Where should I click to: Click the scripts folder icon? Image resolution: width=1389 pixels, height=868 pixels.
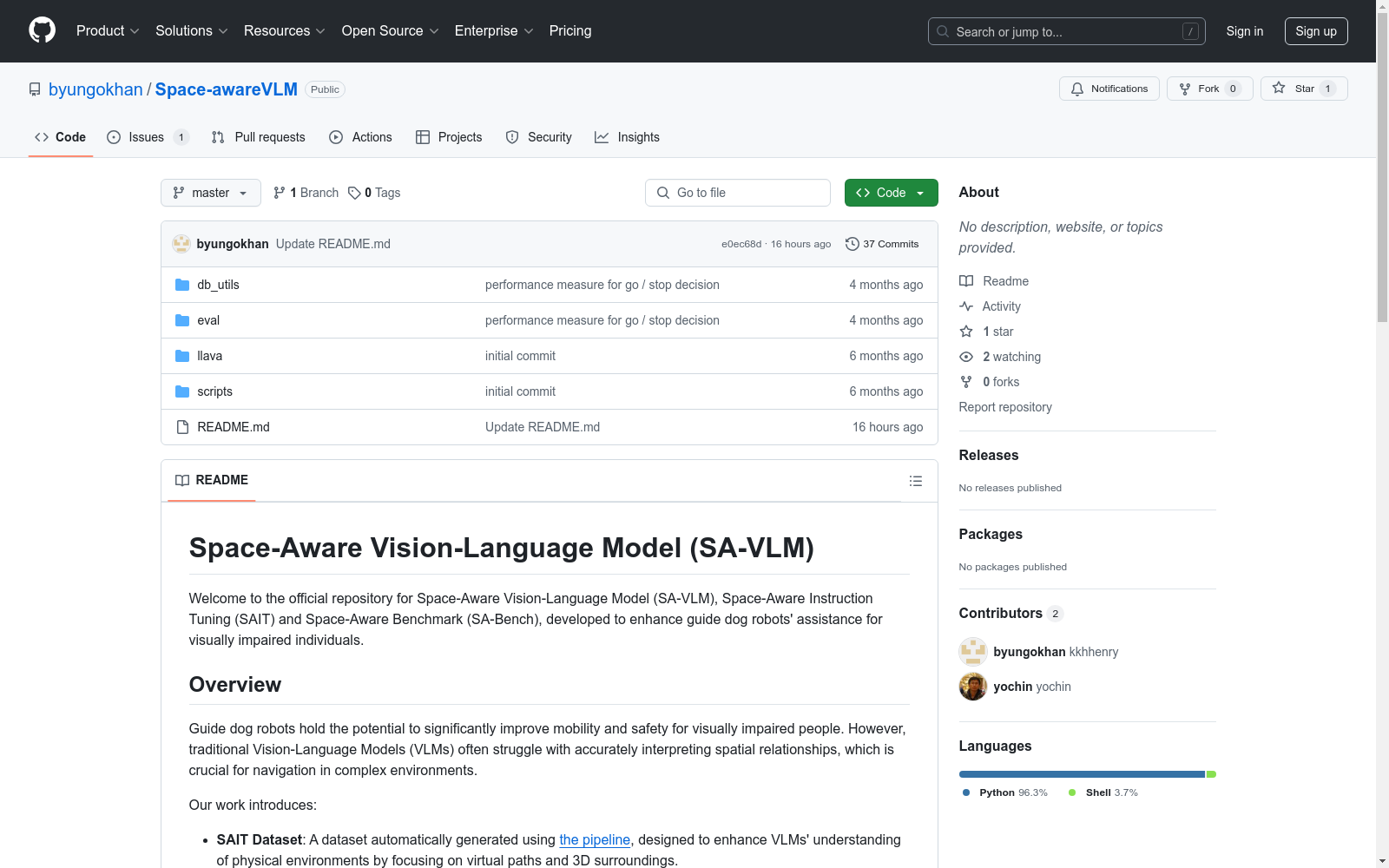pyautogui.click(x=182, y=391)
